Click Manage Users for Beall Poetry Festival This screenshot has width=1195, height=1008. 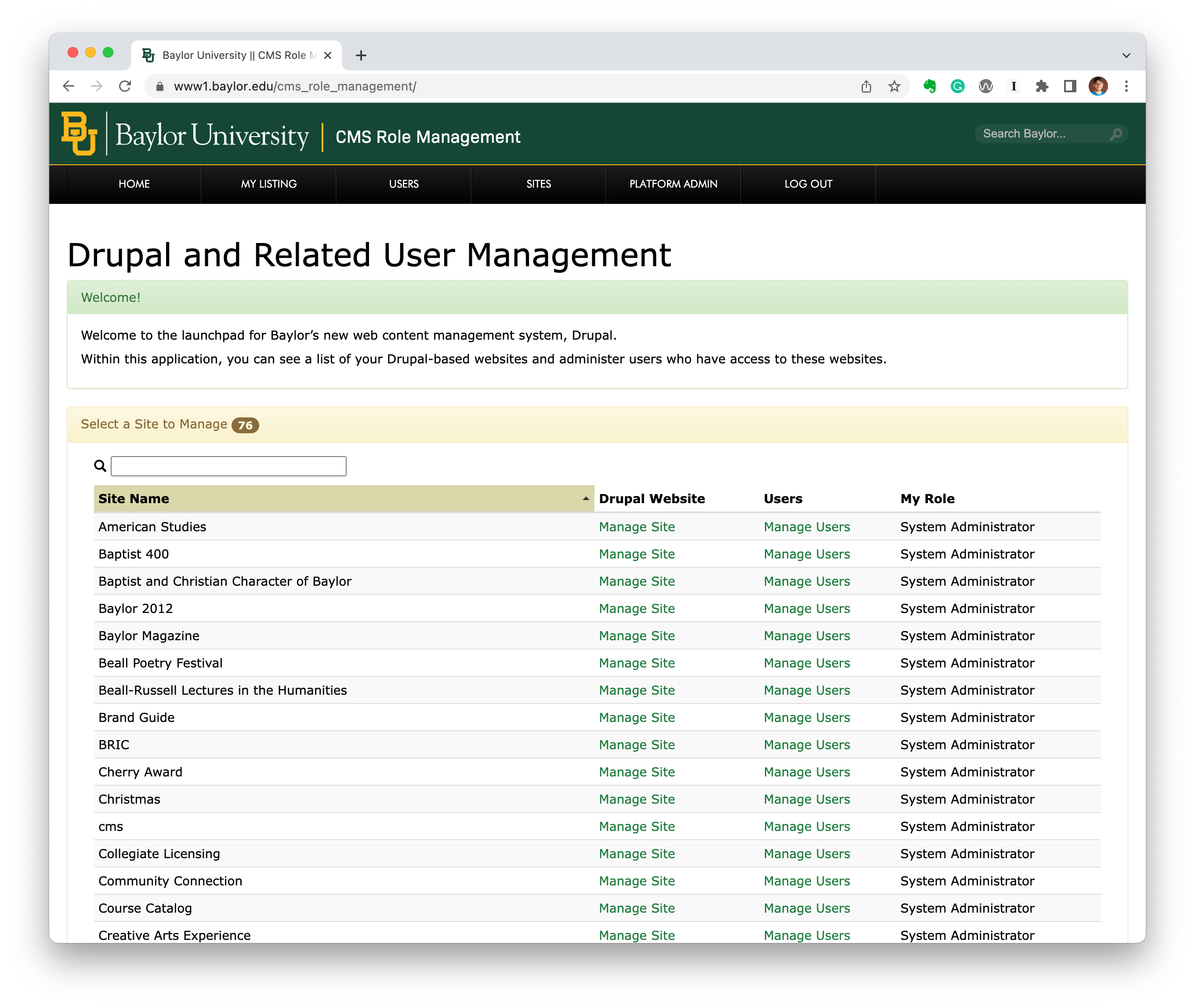[x=807, y=663]
